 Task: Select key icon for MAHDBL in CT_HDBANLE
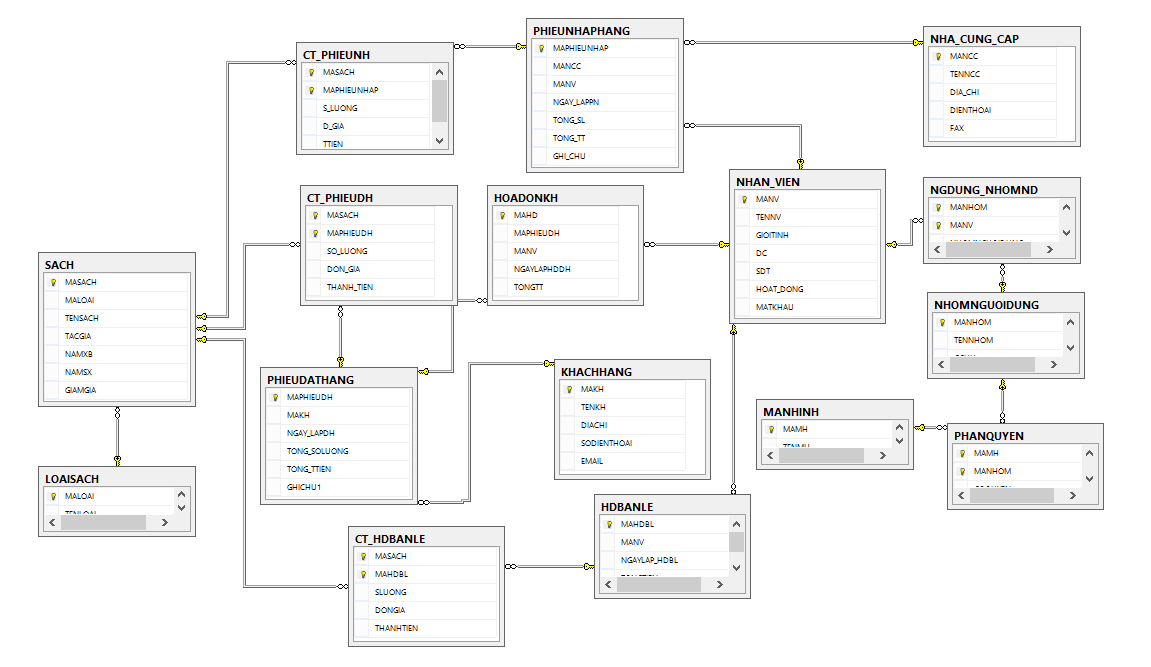coord(363,575)
